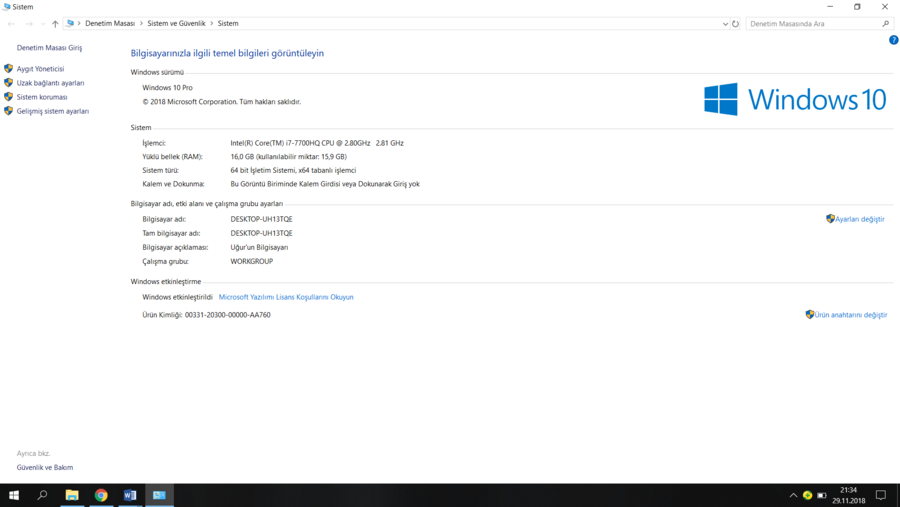Screen dimensions: 900x507
Task: Select the 16,0 GB RAM value
Action: pyautogui.click(x=288, y=157)
